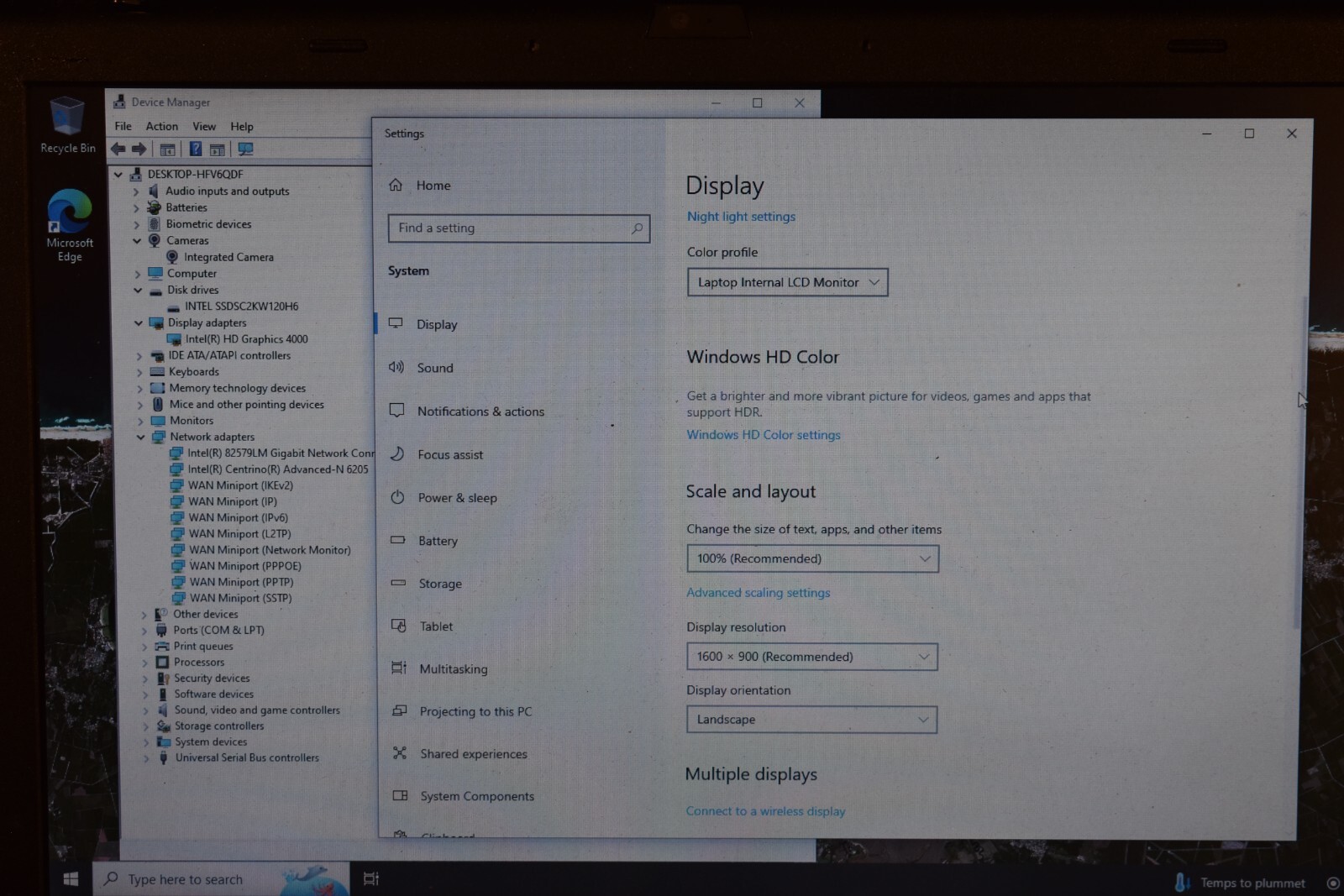Viewport: 1344px width, 896px height.
Task: Click the Find a setting search field
Action: [x=518, y=228]
